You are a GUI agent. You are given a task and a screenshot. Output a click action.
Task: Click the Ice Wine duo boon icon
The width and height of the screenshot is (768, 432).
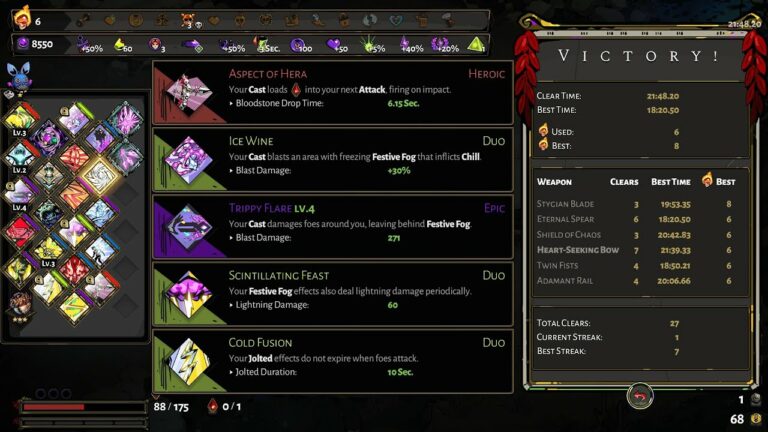[x=189, y=159]
